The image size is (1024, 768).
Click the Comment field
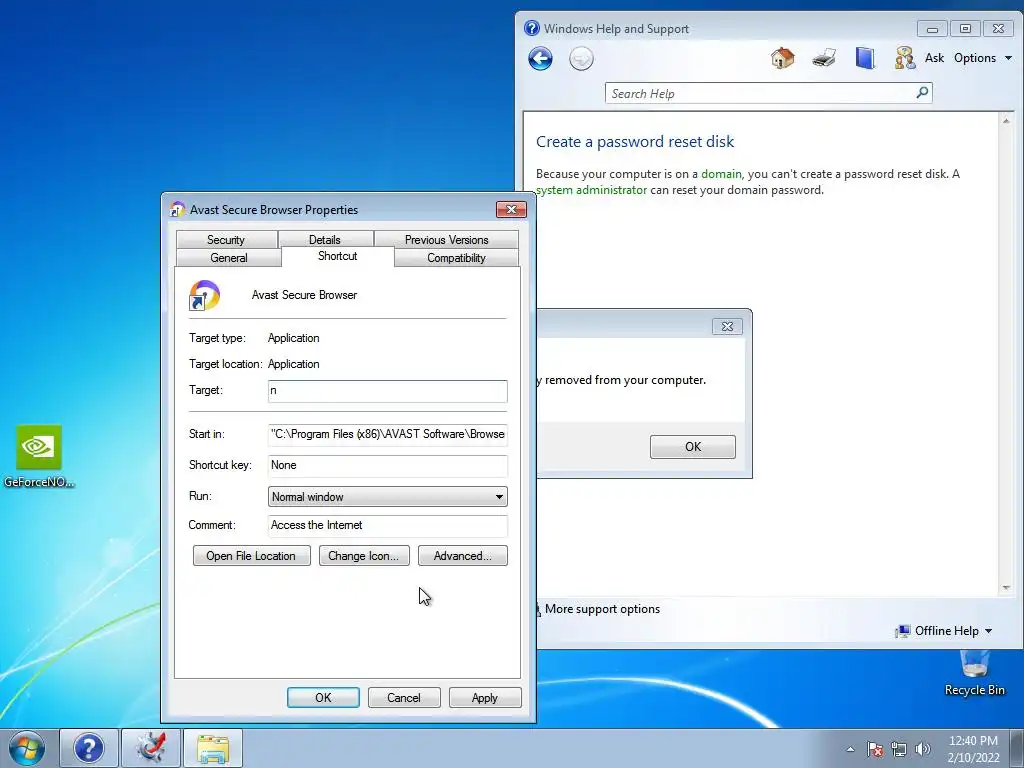coord(387,526)
